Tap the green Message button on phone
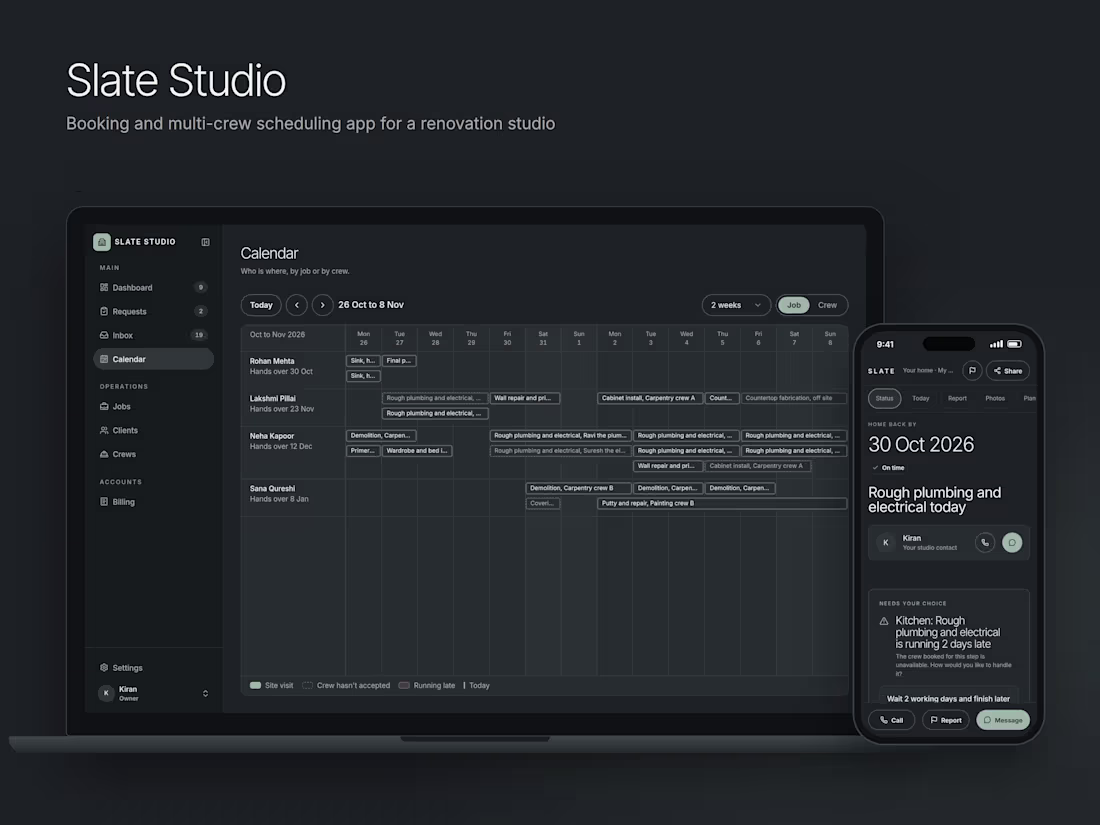This screenshot has height=825, width=1100. [1003, 720]
